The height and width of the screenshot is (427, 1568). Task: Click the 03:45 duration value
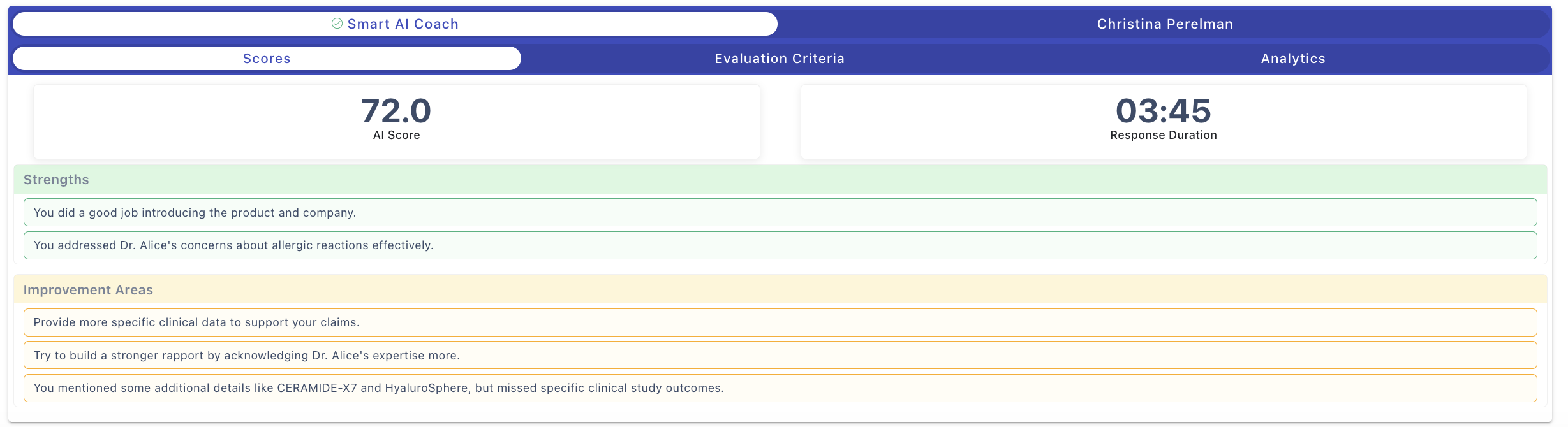(x=1163, y=111)
